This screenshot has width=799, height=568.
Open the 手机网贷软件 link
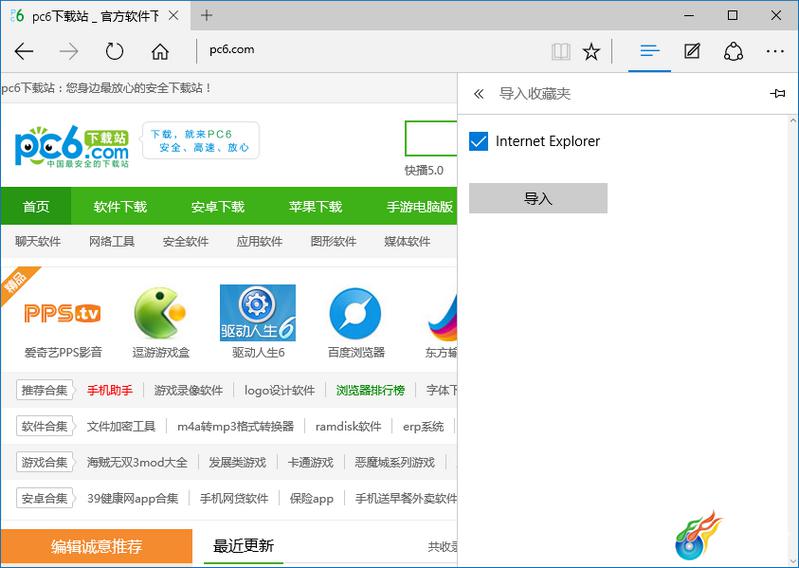(234, 498)
